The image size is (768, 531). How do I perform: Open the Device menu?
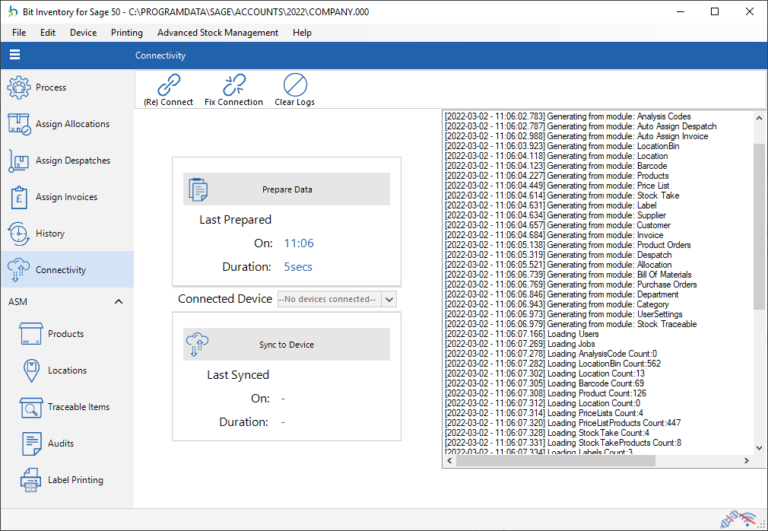tap(83, 33)
